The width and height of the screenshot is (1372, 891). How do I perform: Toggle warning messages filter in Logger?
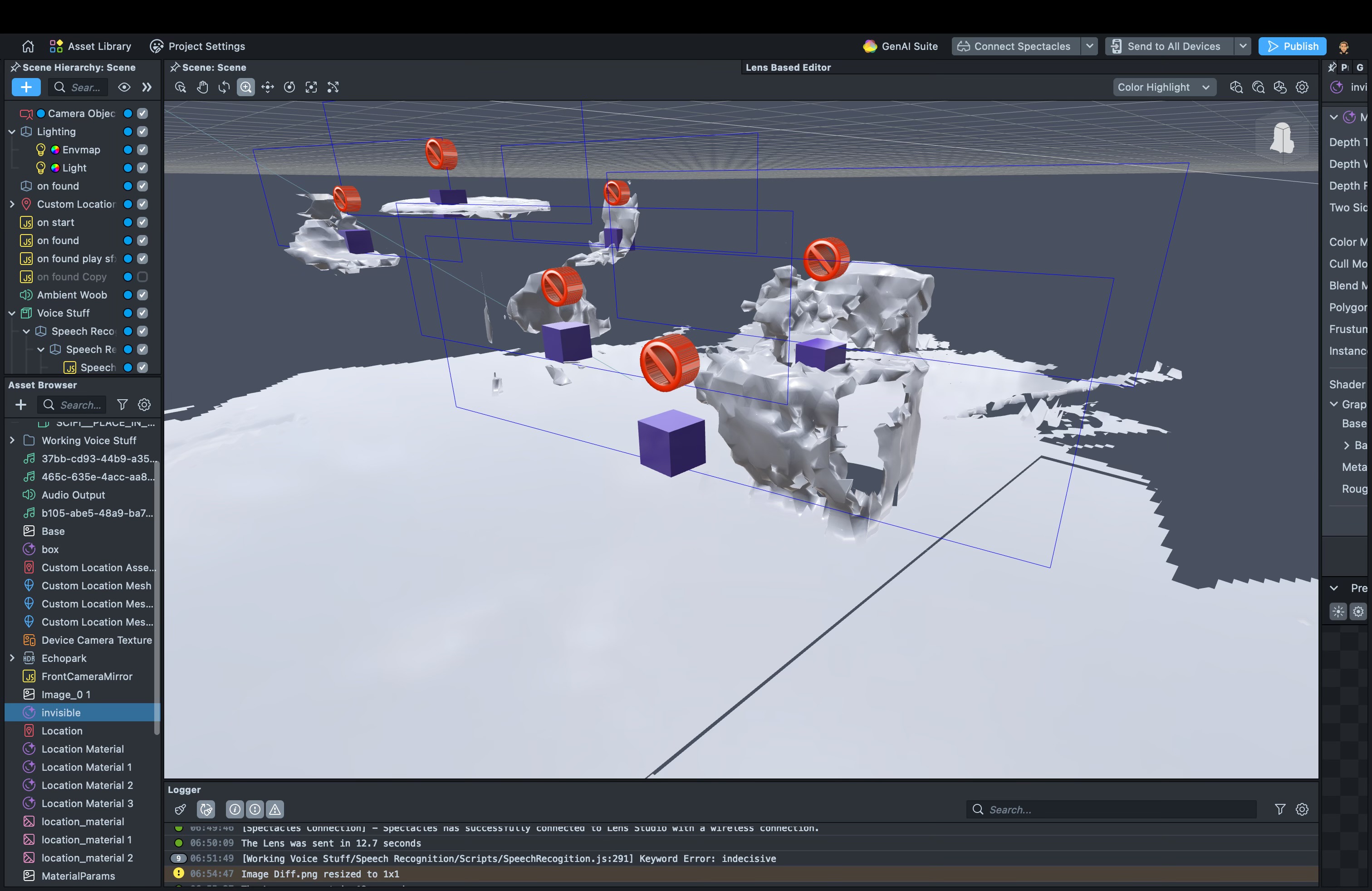point(275,809)
